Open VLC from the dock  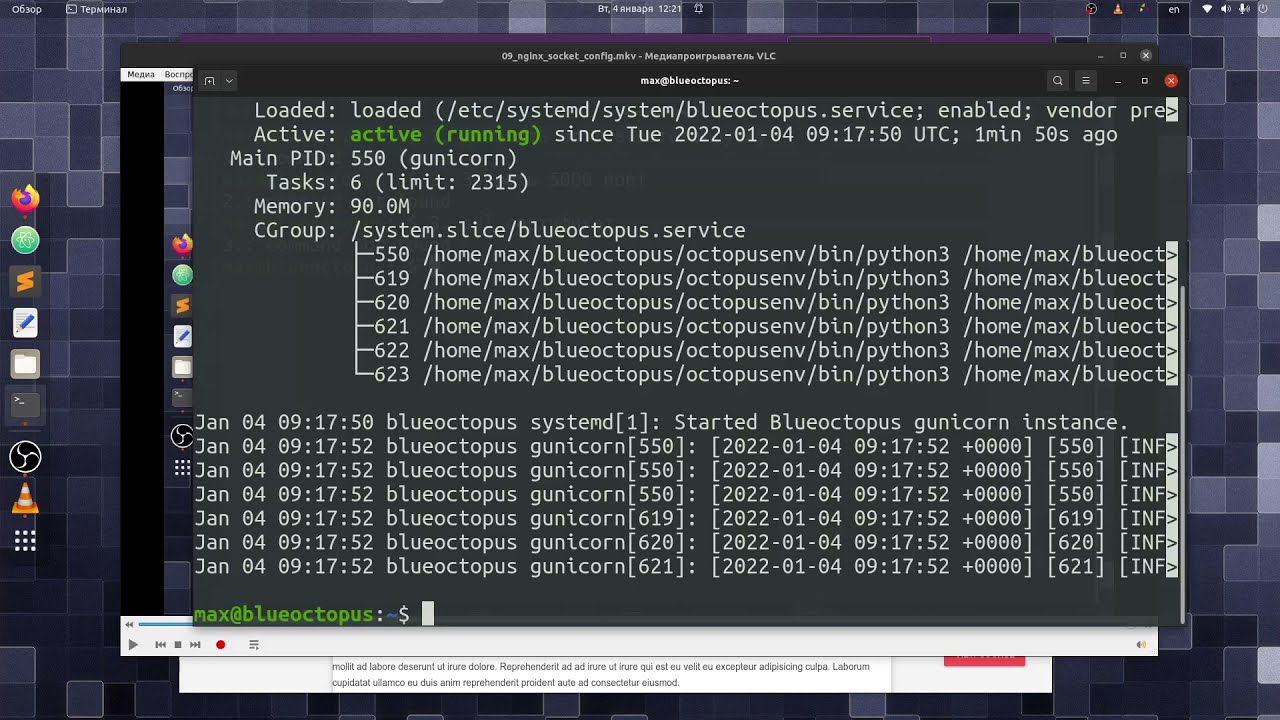pyautogui.click(x=25, y=499)
